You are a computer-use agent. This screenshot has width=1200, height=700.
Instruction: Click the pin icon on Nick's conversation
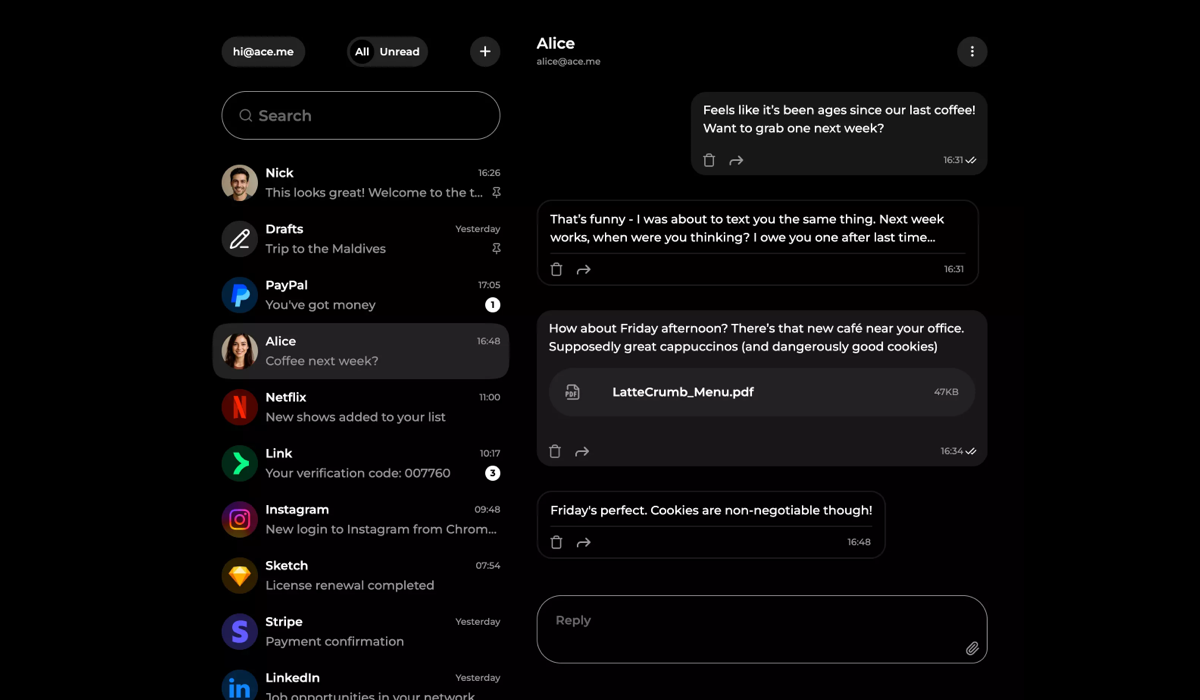[x=496, y=192]
